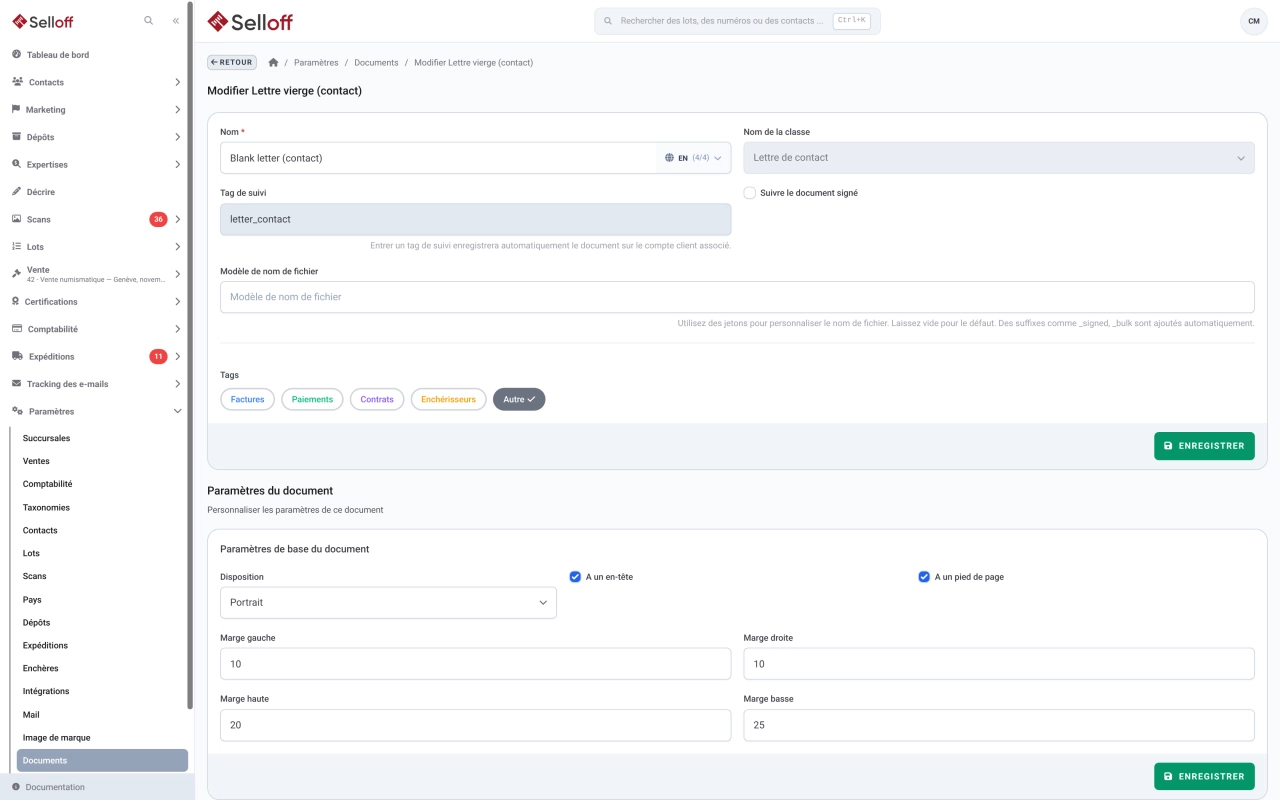The image size is (1280, 800).
Task: Click the Scans image icon in sidebar
Action: [16, 219]
